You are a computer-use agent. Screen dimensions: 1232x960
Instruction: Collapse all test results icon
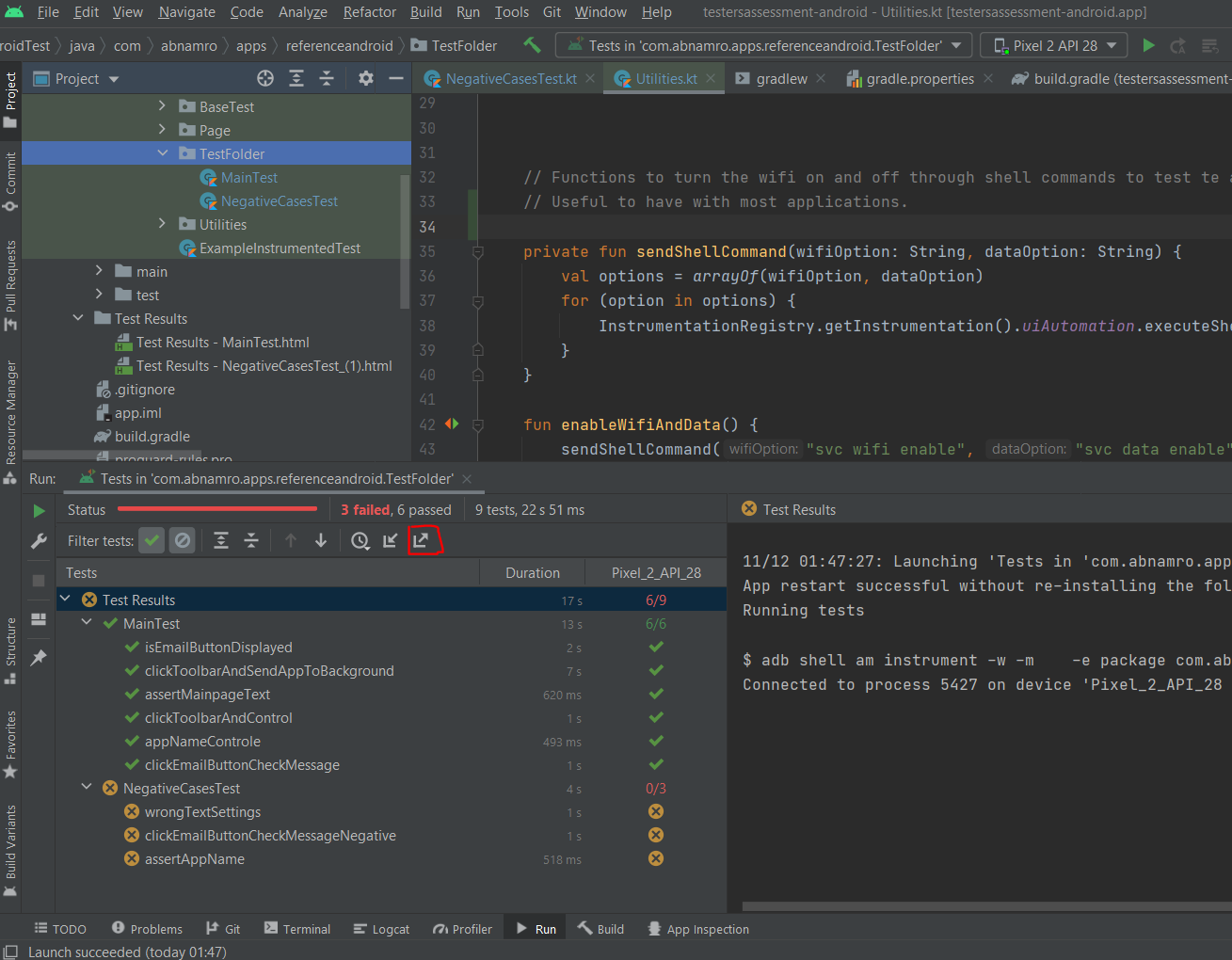pos(251,540)
